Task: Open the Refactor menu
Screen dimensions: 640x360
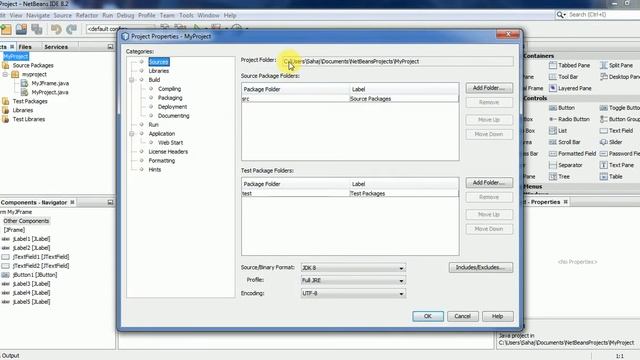Action: click(x=87, y=16)
